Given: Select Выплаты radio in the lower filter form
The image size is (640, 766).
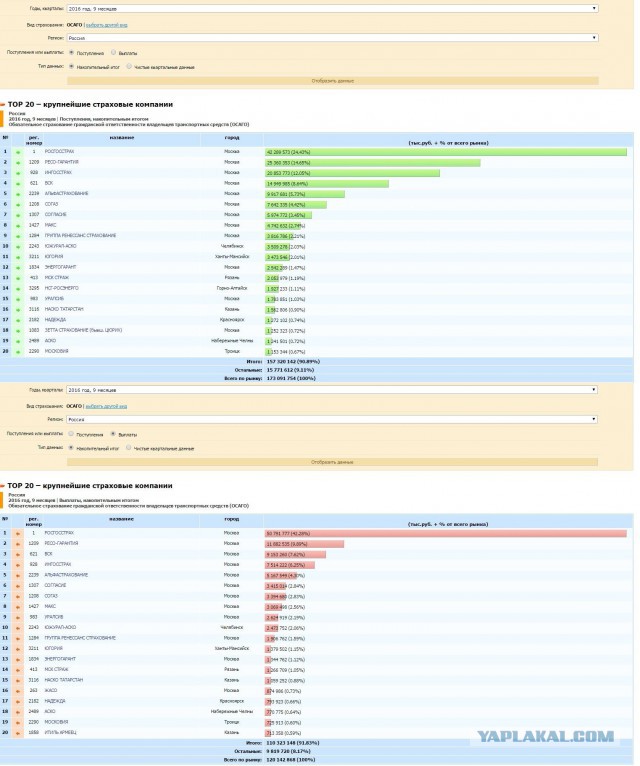Looking at the screenshot, I should point(113,434).
